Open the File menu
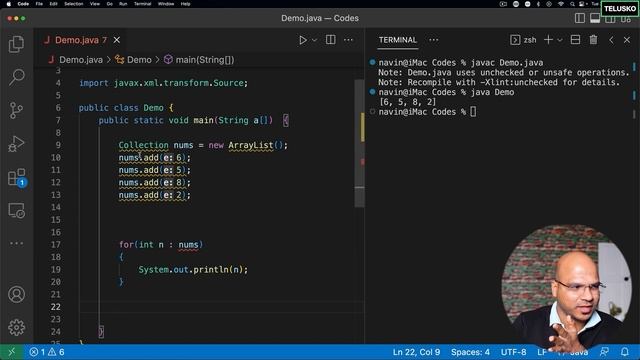The width and height of the screenshot is (640, 360). [39, 4]
